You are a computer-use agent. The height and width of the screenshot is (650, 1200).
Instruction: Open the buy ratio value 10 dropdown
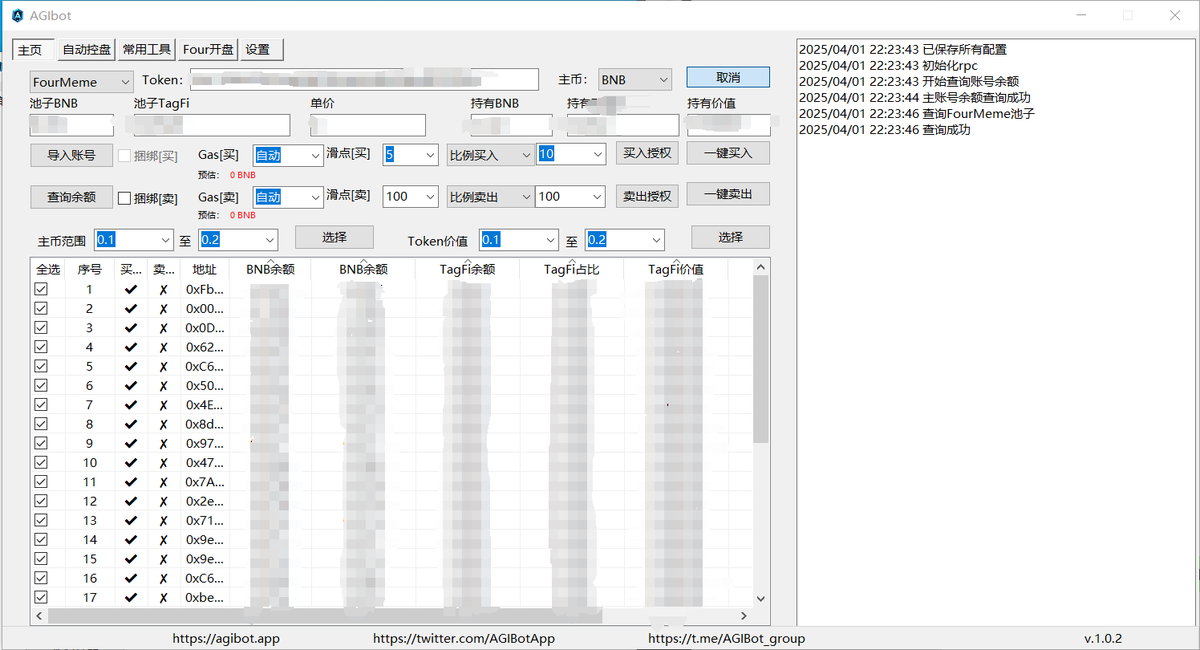click(x=570, y=154)
